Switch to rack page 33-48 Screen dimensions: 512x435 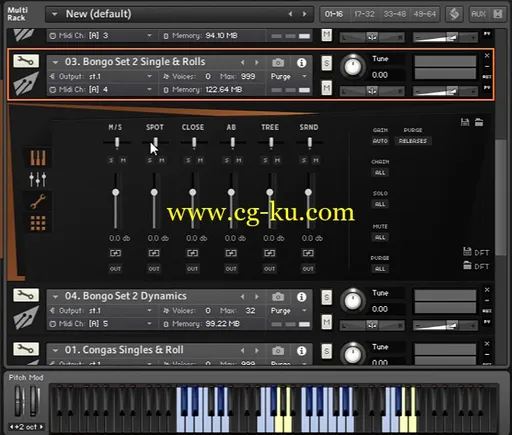point(395,14)
